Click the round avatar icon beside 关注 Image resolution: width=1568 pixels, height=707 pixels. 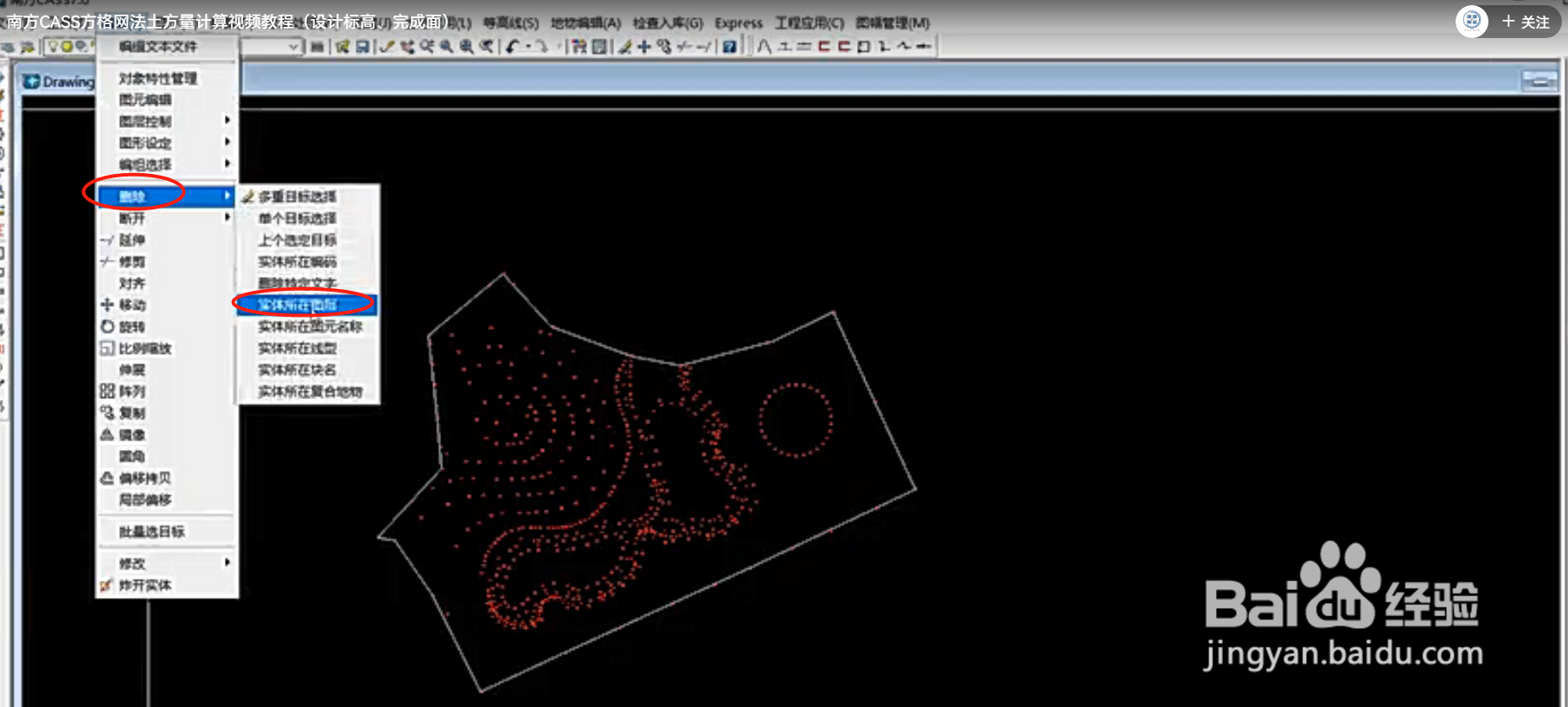(1472, 21)
